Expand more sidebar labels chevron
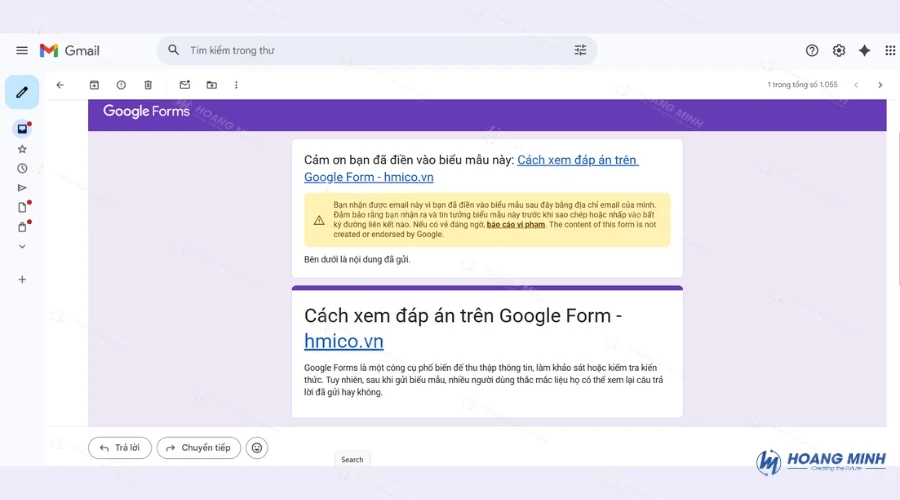This screenshot has height=500, width=900. click(22, 246)
